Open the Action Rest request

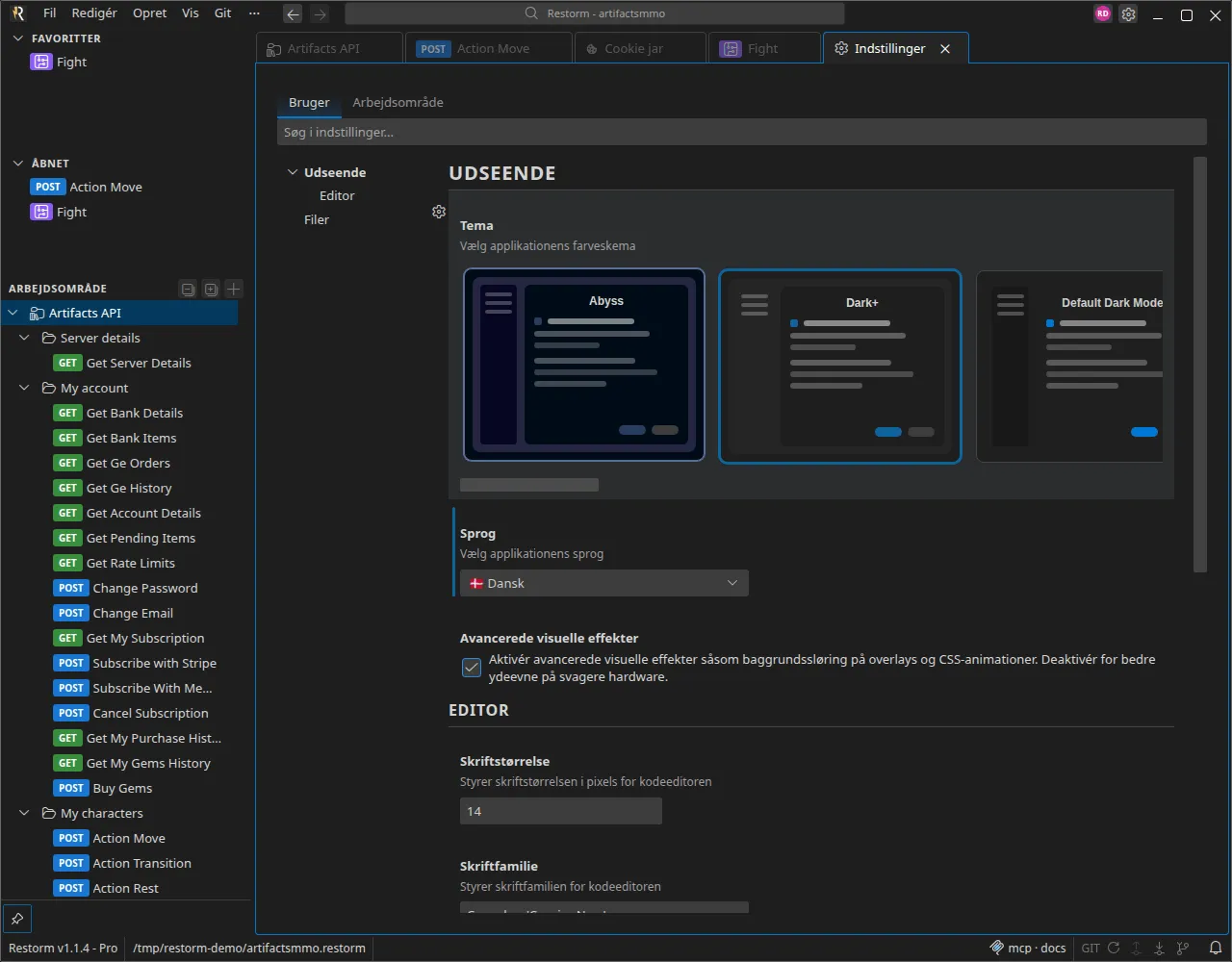[x=107, y=888]
